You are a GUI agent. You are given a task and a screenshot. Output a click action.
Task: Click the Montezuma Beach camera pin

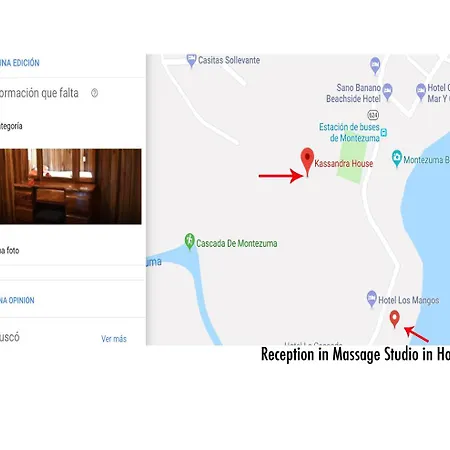pyautogui.click(x=397, y=158)
